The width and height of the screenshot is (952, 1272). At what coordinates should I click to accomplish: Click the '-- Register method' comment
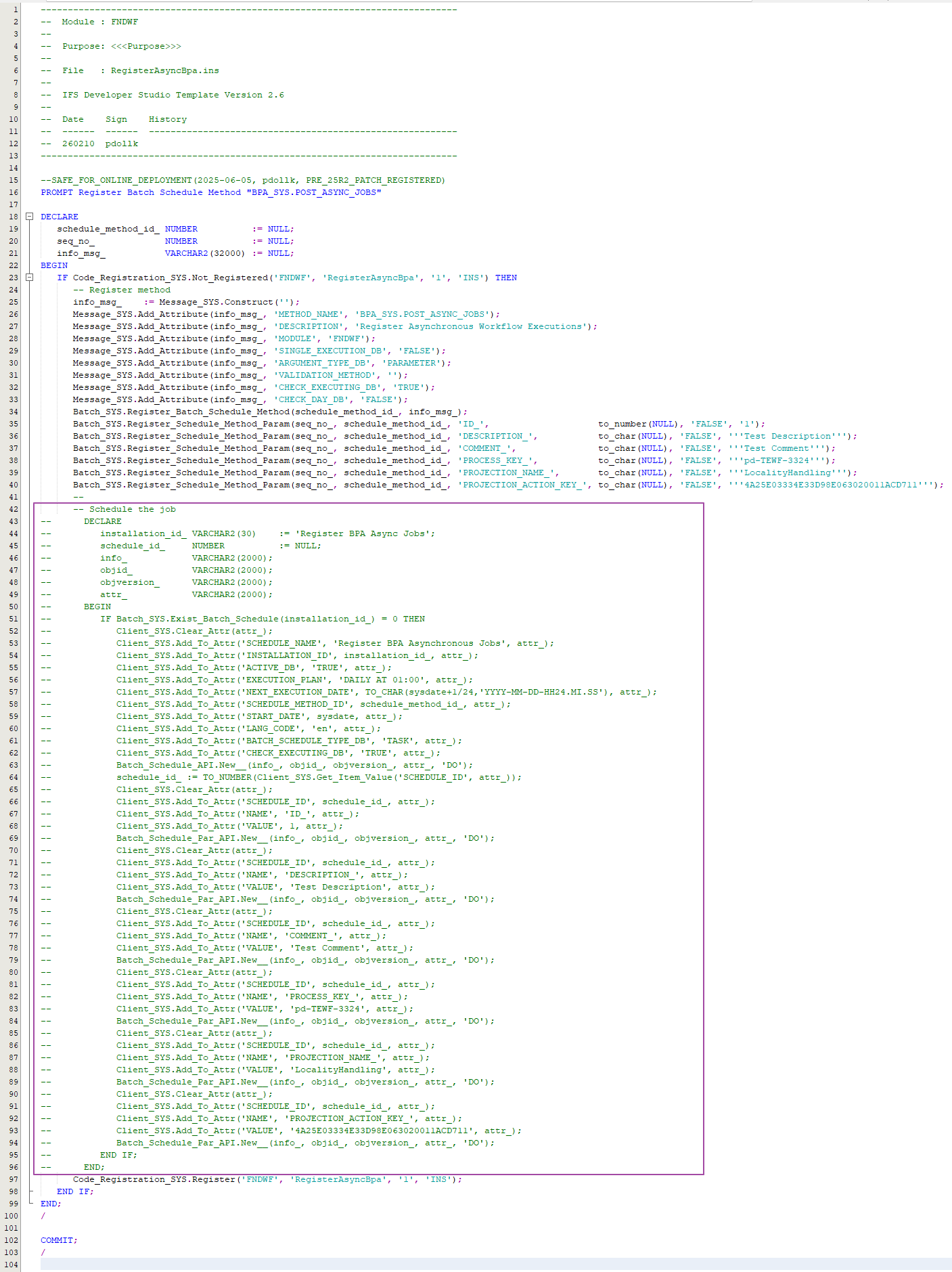tap(122, 290)
